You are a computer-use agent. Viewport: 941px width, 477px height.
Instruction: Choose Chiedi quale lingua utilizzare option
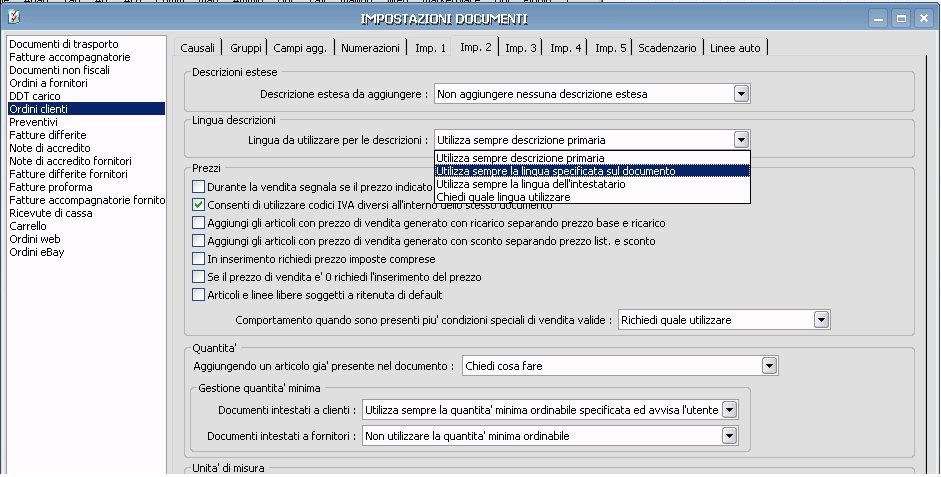tap(592, 197)
